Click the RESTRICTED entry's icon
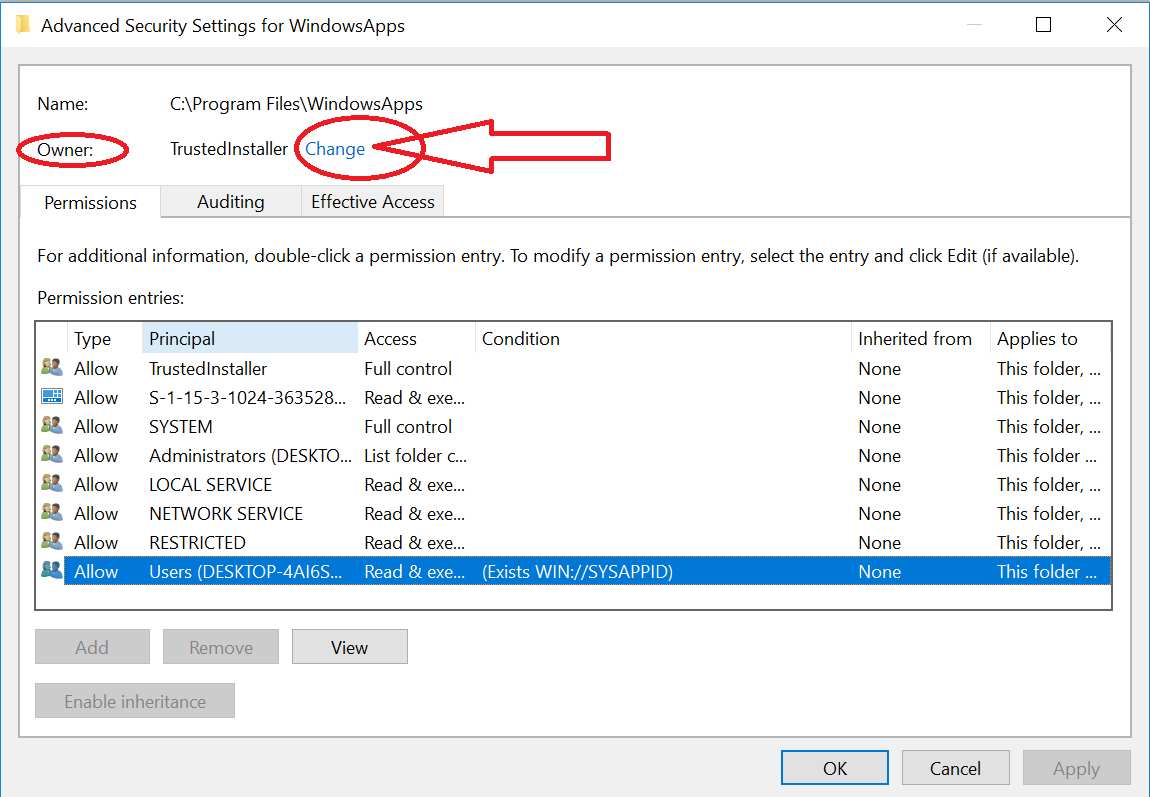The image size is (1150, 797). pyautogui.click(x=51, y=542)
